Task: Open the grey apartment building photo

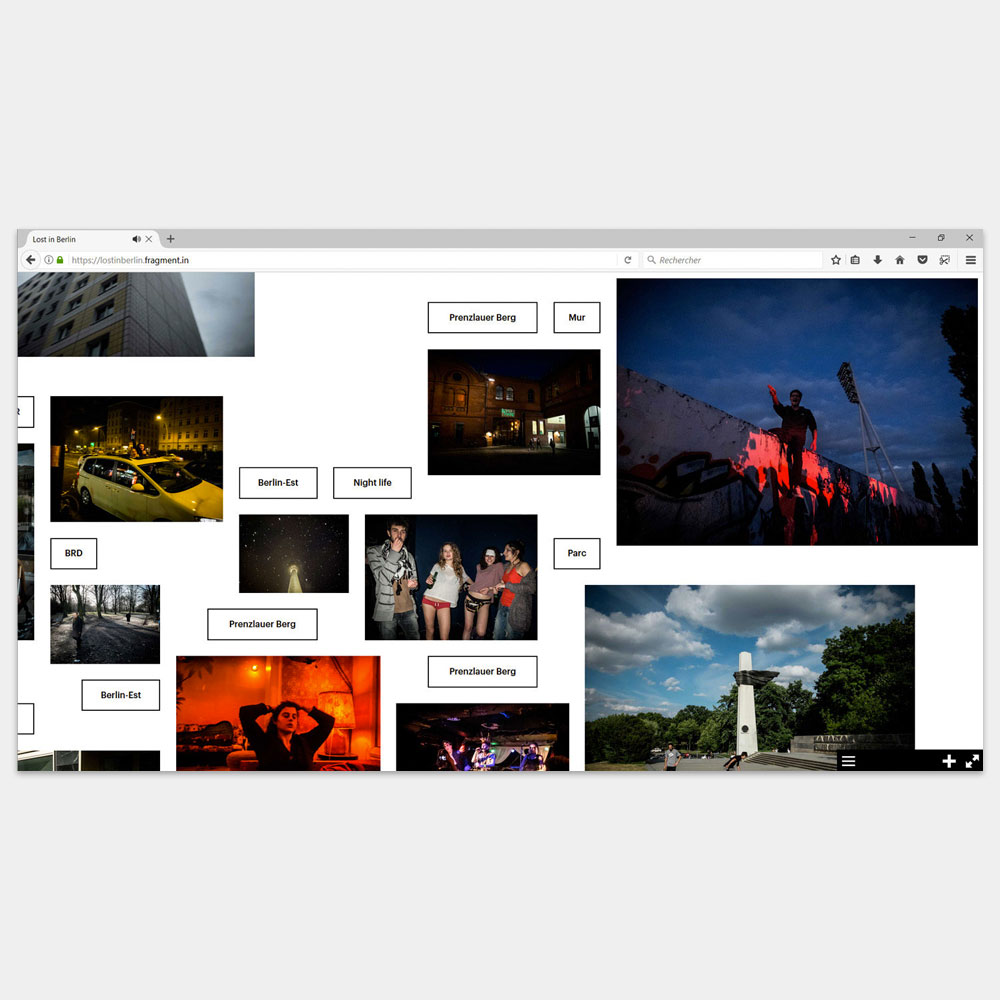Action: [136, 314]
